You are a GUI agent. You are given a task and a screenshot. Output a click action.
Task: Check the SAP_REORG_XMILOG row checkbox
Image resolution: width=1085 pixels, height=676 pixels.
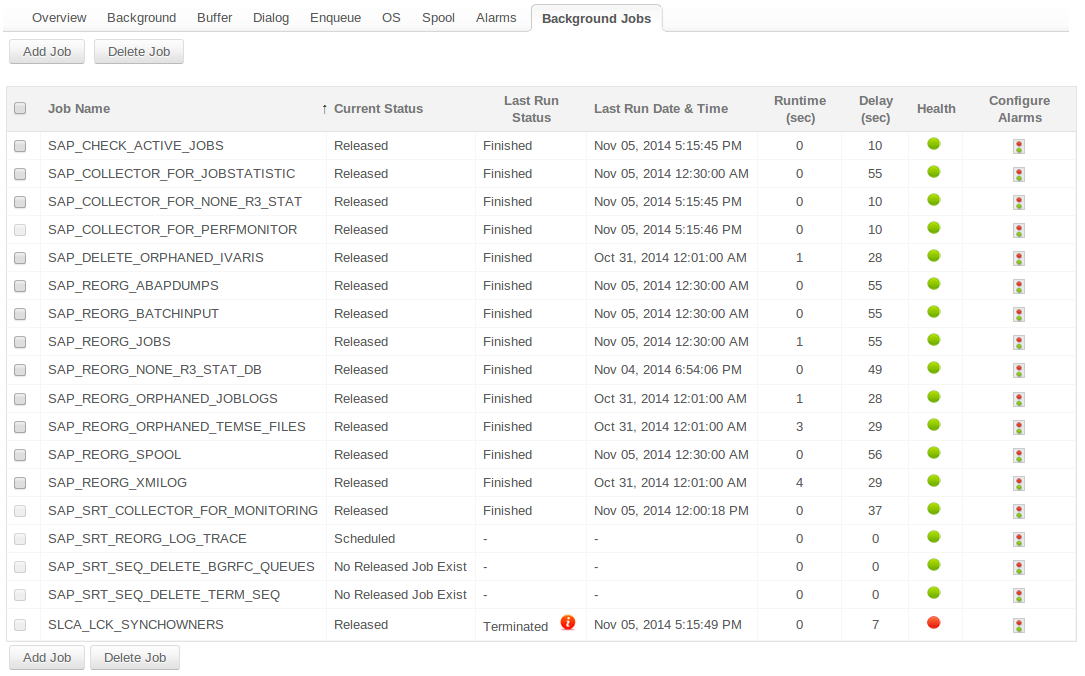[x=20, y=482]
